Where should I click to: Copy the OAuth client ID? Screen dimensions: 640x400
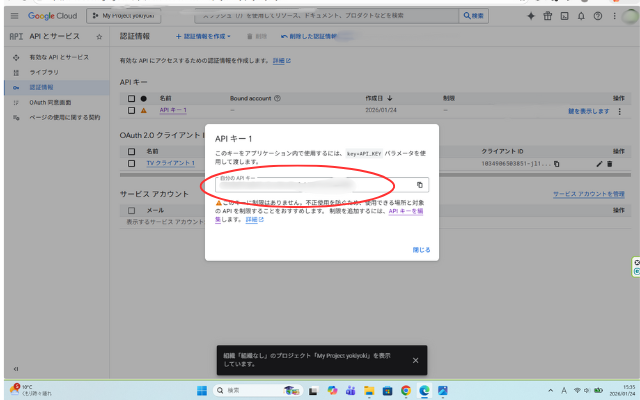pos(557,163)
